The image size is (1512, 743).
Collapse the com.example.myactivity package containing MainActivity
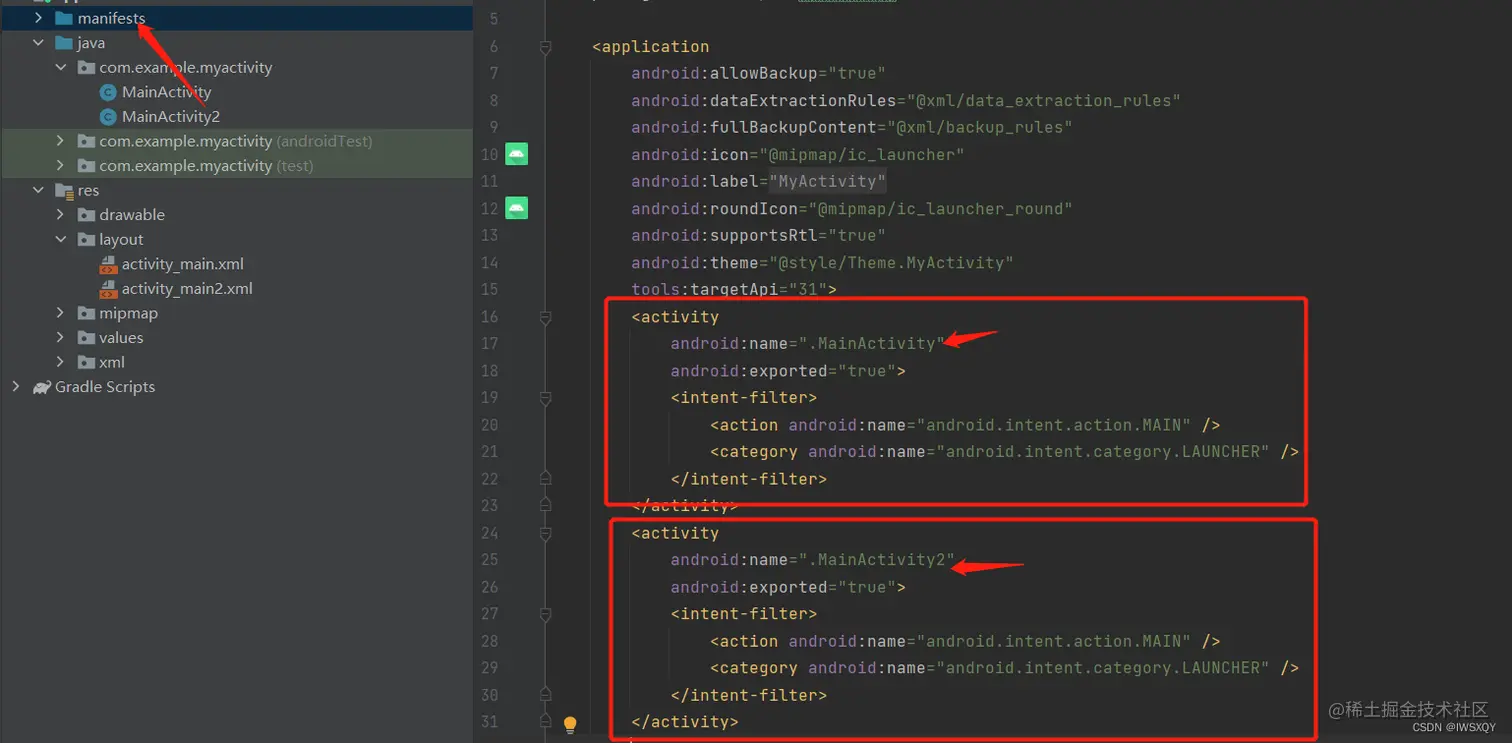pyautogui.click(x=61, y=68)
